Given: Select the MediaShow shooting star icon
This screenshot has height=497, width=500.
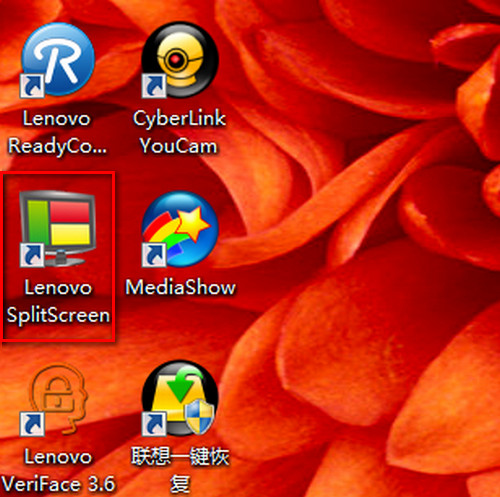Looking at the screenshot, I should [x=180, y=229].
